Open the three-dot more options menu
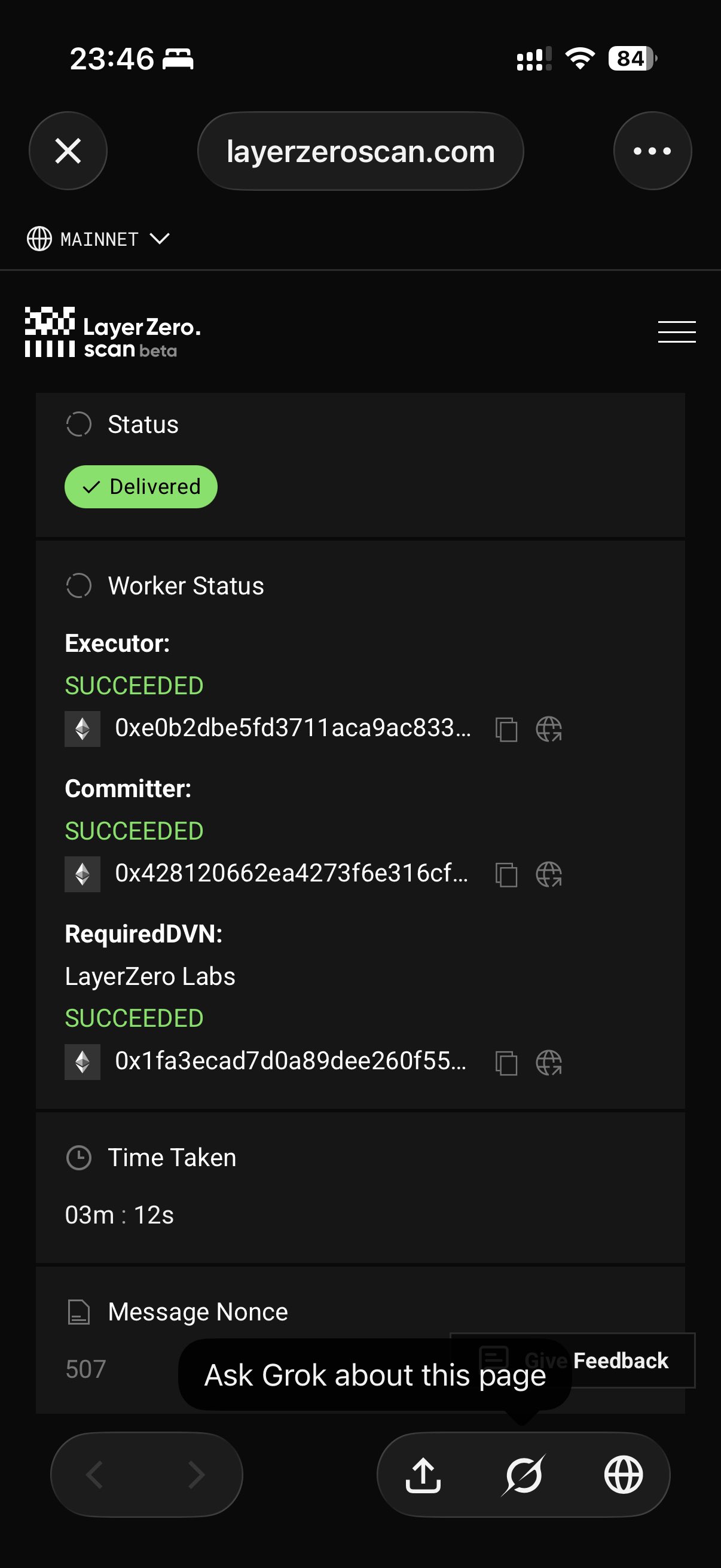Image resolution: width=721 pixels, height=1568 pixels. (652, 151)
